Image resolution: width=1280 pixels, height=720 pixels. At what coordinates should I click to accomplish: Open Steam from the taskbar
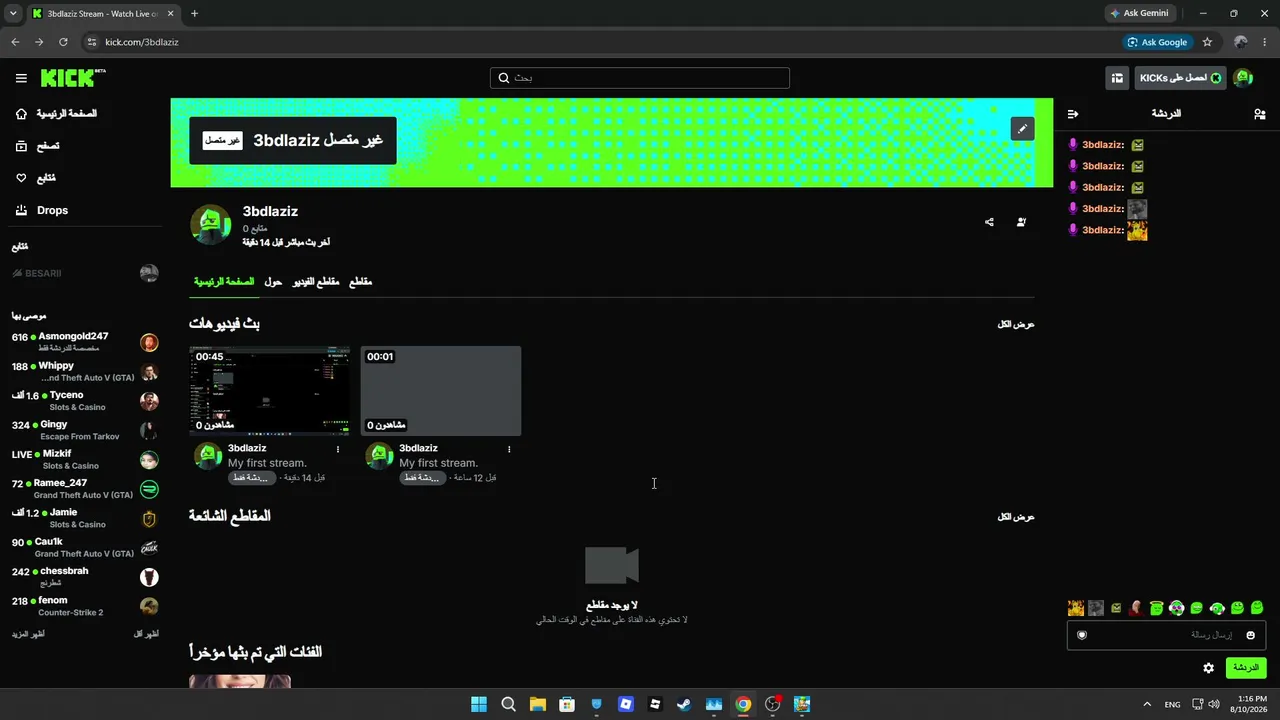coord(684,704)
